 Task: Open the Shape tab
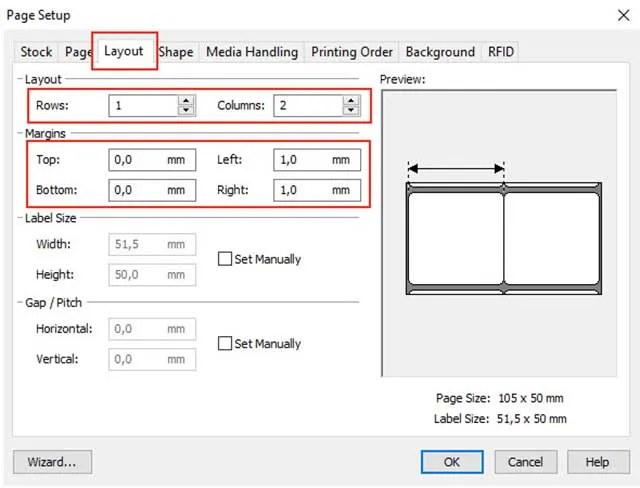176,52
